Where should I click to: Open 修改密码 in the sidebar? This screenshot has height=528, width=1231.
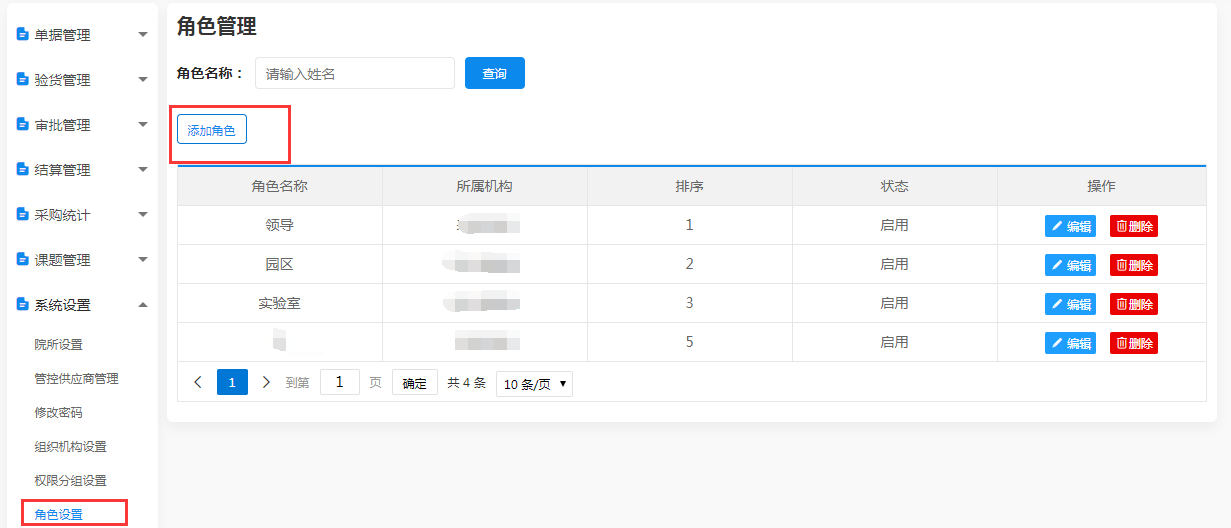pos(58,413)
